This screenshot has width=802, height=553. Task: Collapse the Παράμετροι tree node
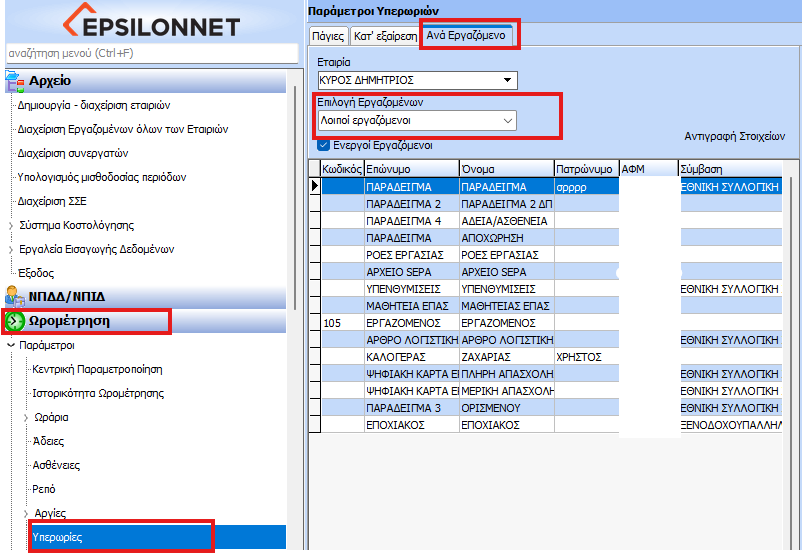click(x=11, y=345)
